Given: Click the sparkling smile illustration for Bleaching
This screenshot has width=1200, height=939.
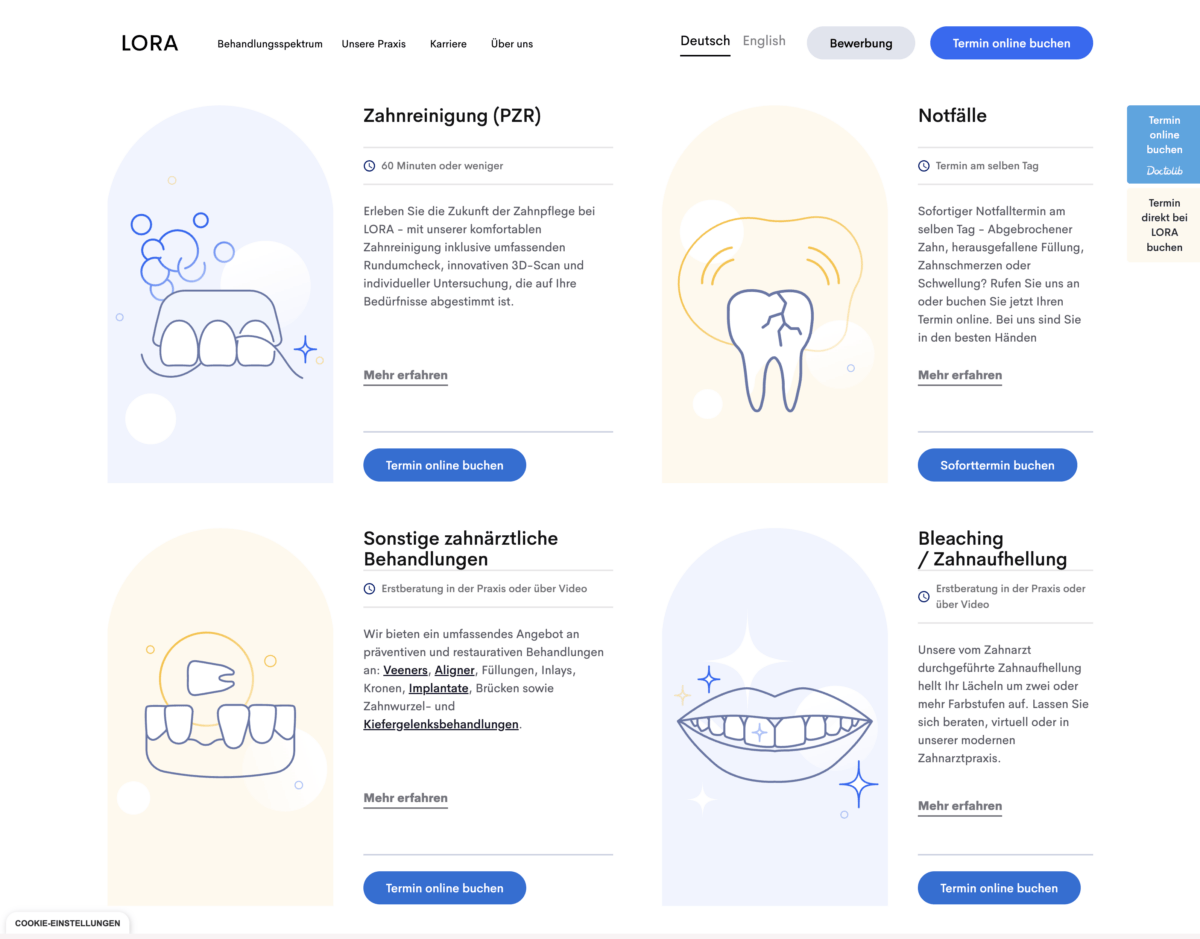Looking at the screenshot, I should pos(775,717).
